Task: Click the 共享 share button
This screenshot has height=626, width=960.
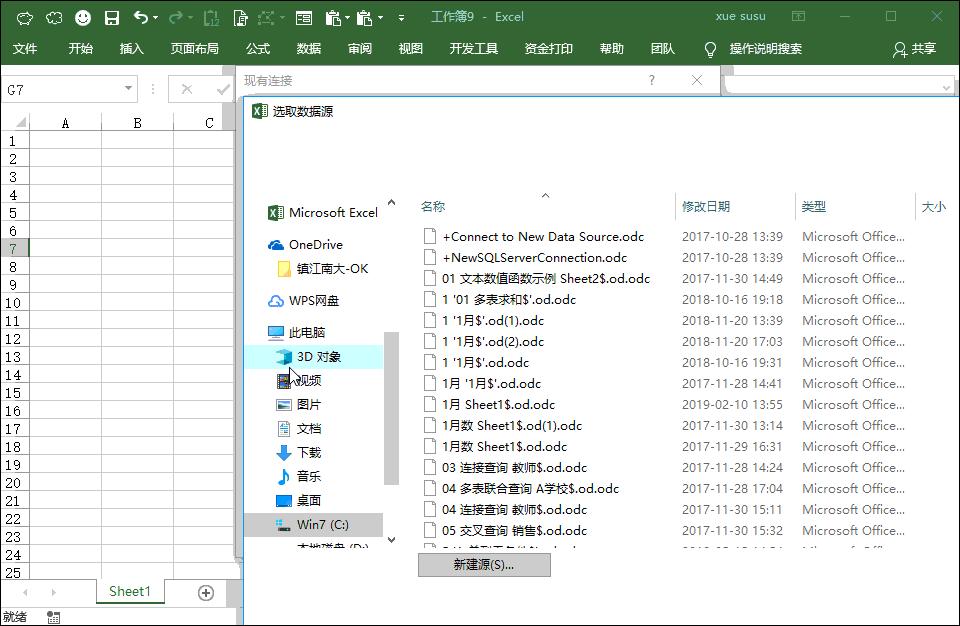Action: pyautogui.click(x=915, y=49)
